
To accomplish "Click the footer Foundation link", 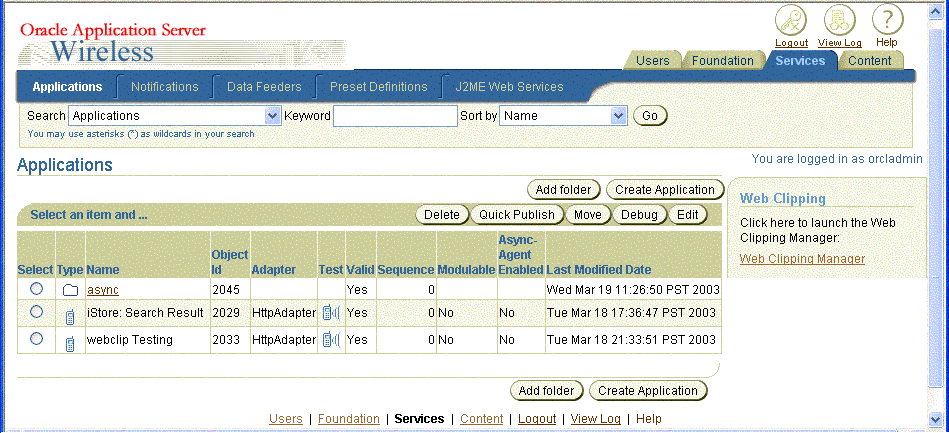I will [349, 418].
